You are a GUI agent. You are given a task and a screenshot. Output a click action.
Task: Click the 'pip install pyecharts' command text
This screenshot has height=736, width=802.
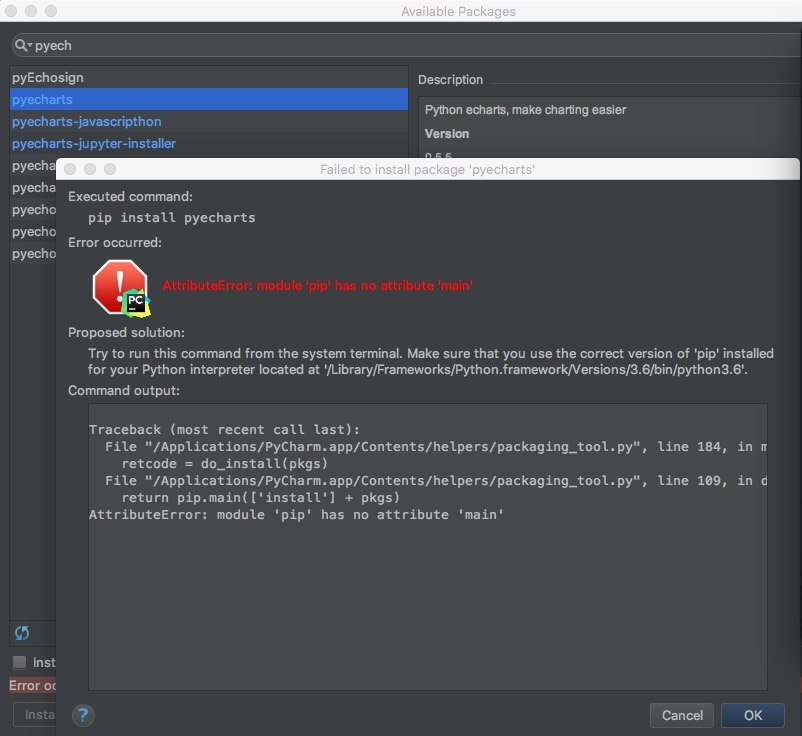[x=171, y=218]
